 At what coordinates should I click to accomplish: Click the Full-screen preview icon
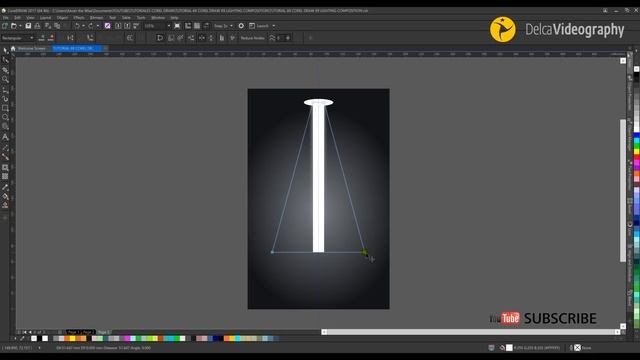tap(177, 26)
